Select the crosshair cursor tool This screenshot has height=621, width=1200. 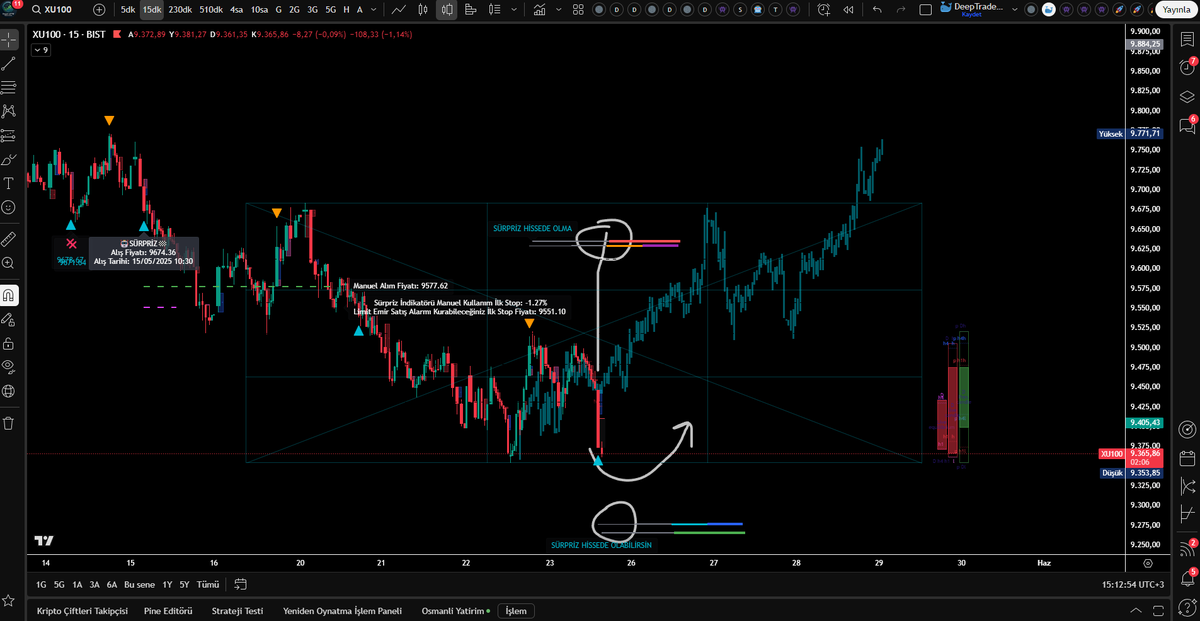(x=9, y=41)
